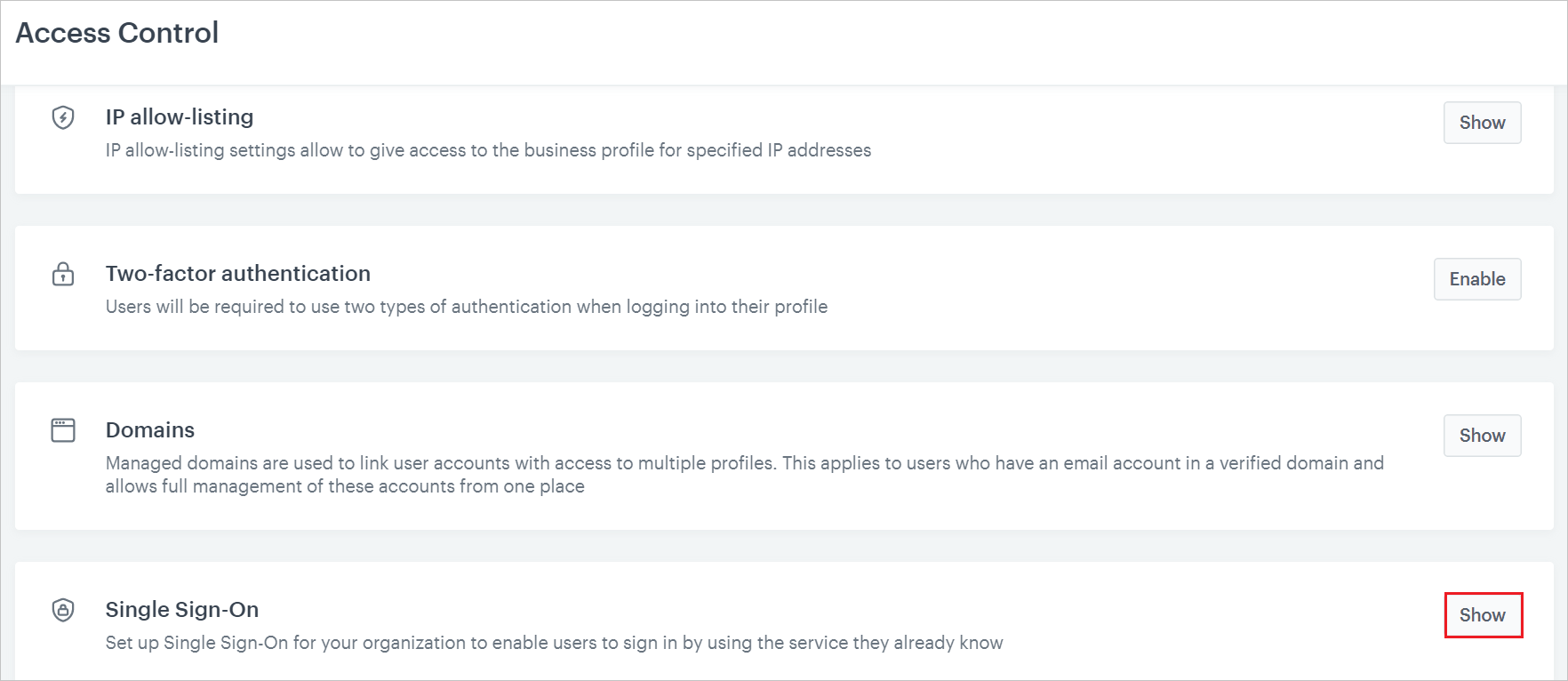Click the two-factor authentication description text
Image resolution: width=1568 pixels, height=681 pixels.
(x=467, y=307)
